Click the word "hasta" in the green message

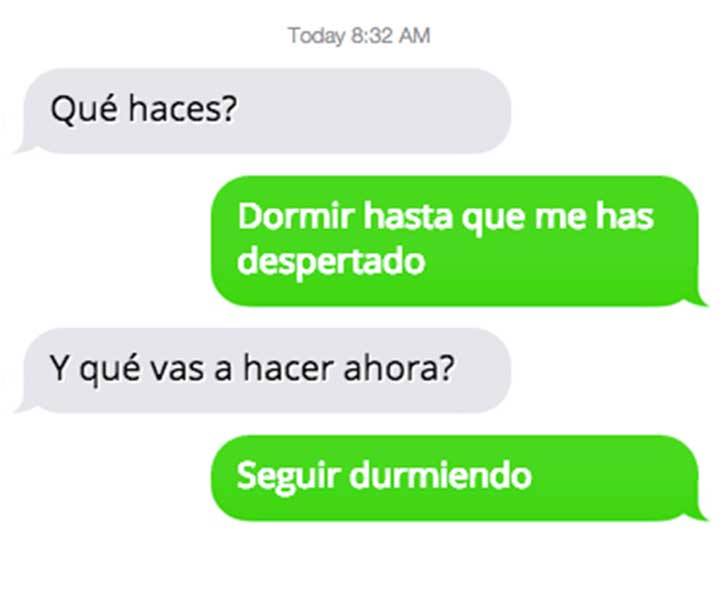pyautogui.click(x=408, y=217)
